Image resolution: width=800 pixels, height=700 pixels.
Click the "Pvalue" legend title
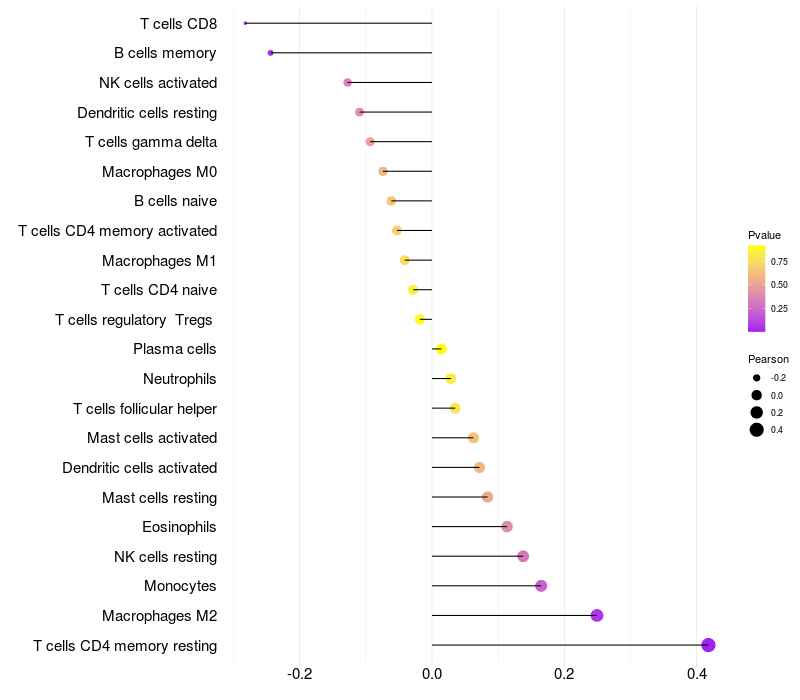764,235
